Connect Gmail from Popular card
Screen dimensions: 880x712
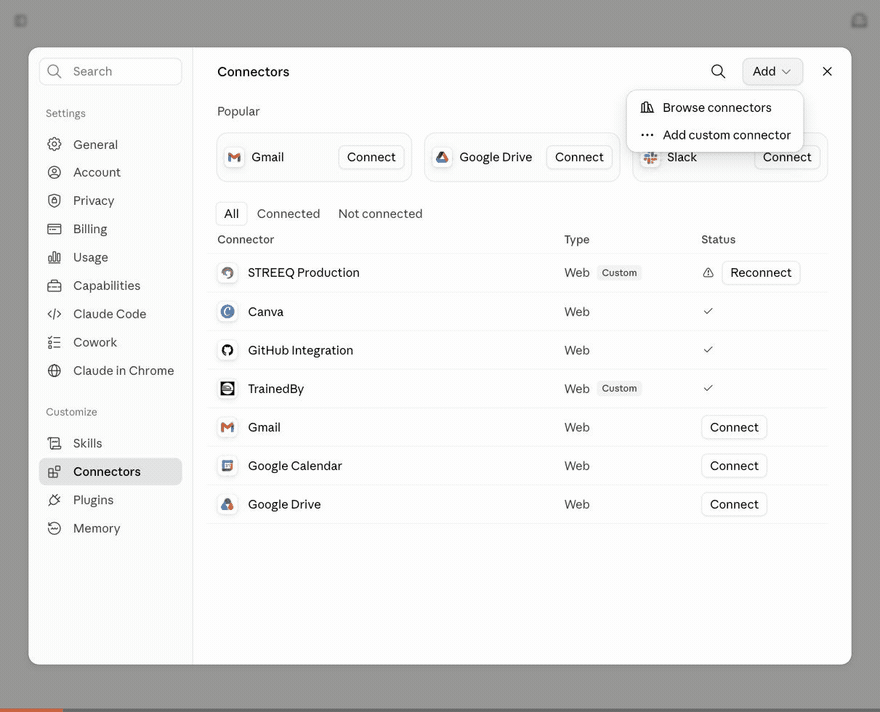(371, 157)
